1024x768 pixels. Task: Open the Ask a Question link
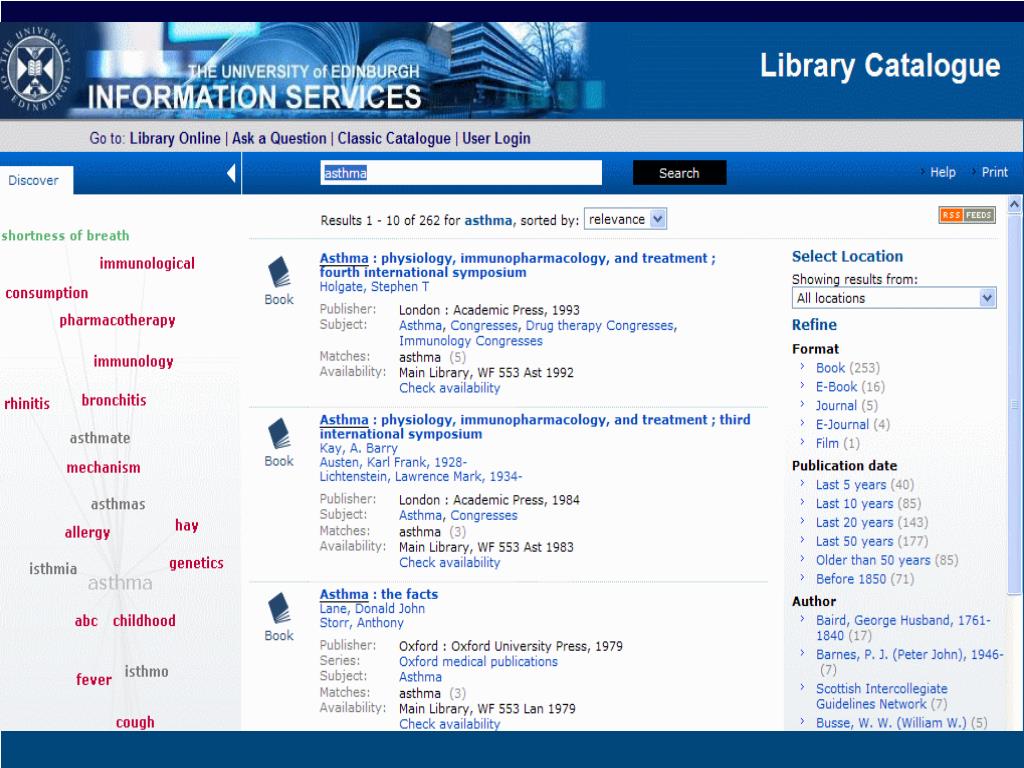(279, 138)
